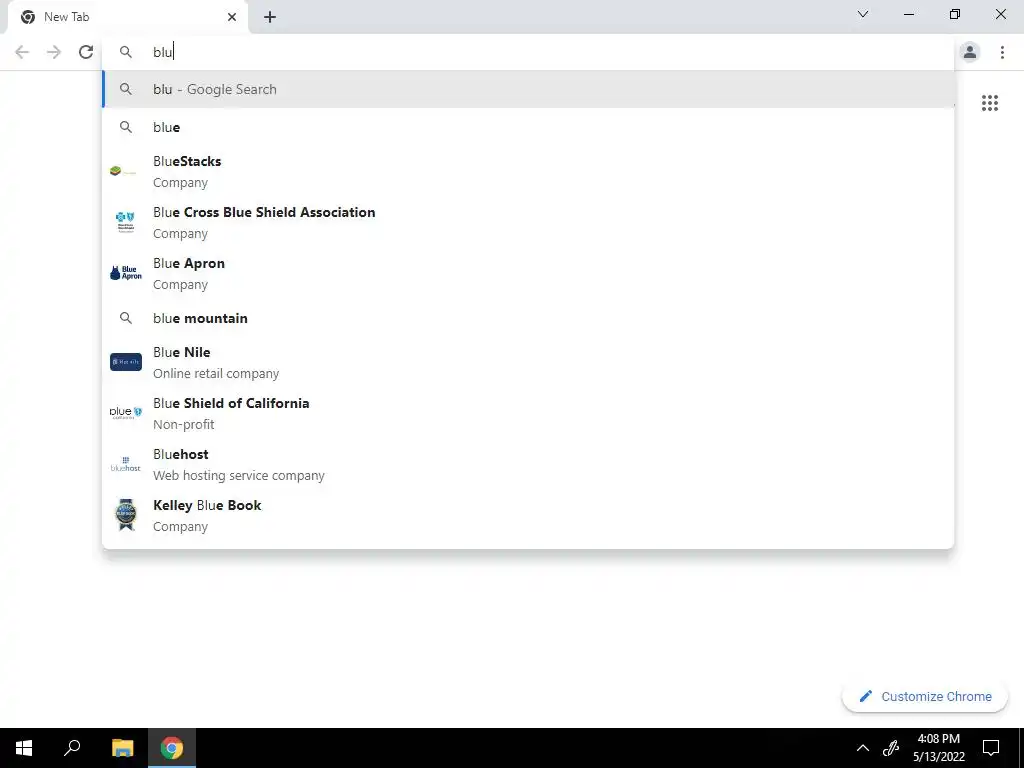1024x768 pixels.
Task: Open the Windows notification center
Action: coord(991,748)
